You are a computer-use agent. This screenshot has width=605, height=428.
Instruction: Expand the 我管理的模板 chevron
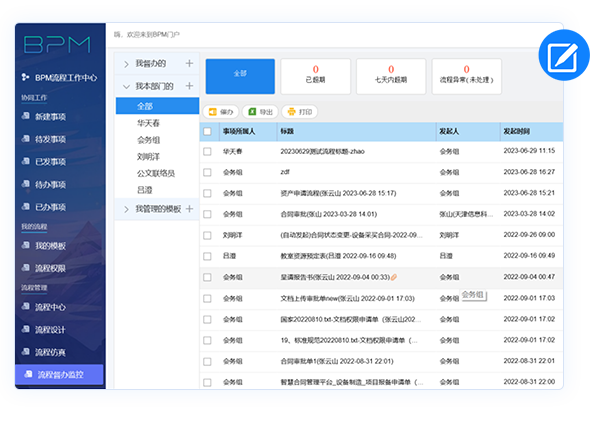pos(126,209)
